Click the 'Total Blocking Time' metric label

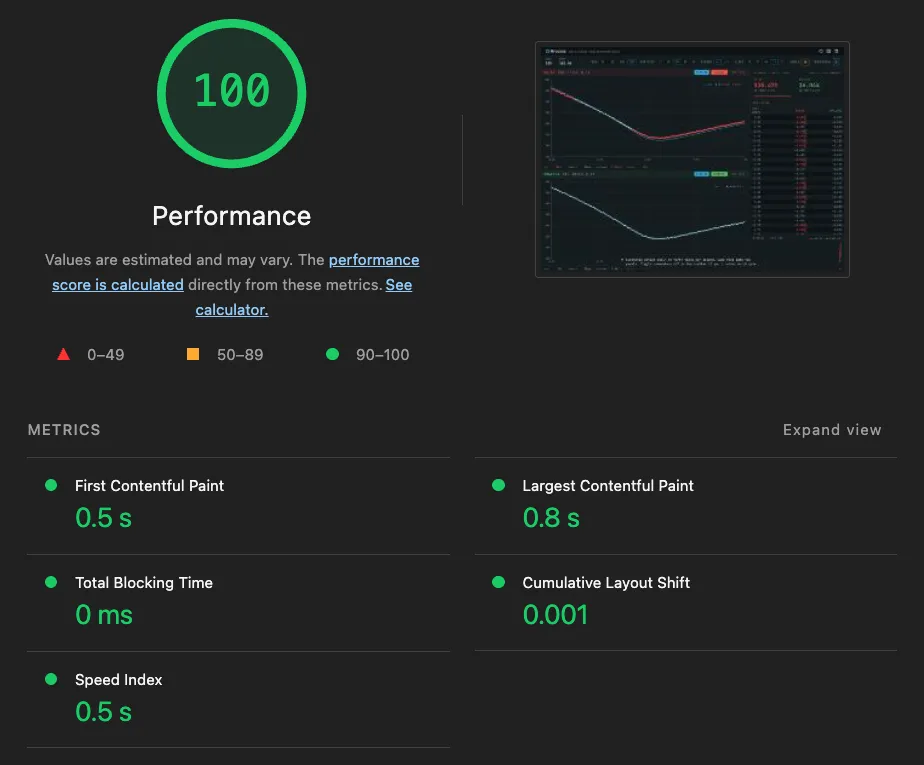144,582
